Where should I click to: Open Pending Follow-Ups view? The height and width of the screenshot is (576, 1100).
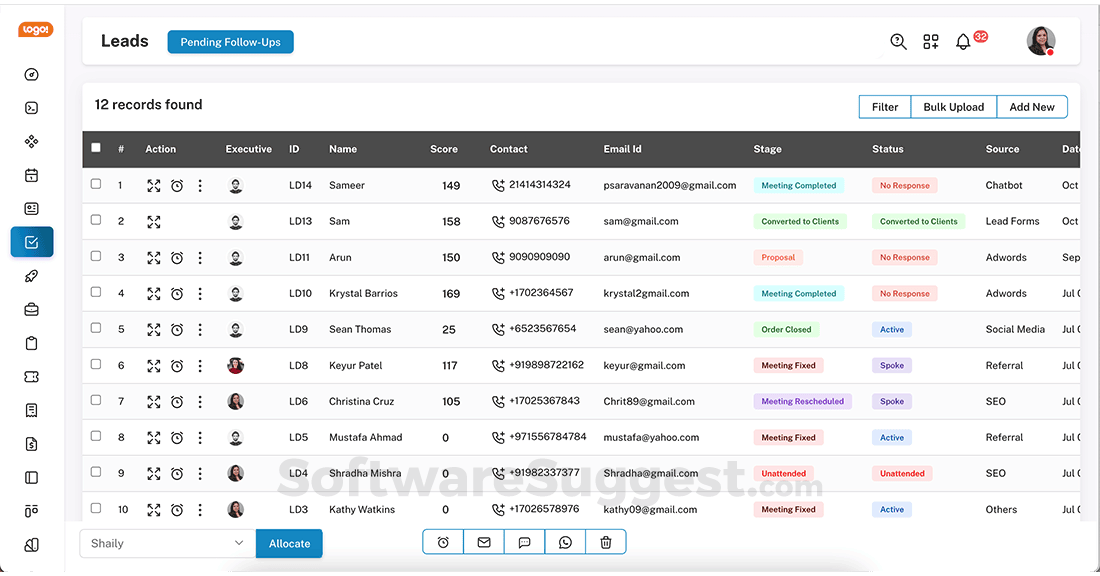pos(230,42)
